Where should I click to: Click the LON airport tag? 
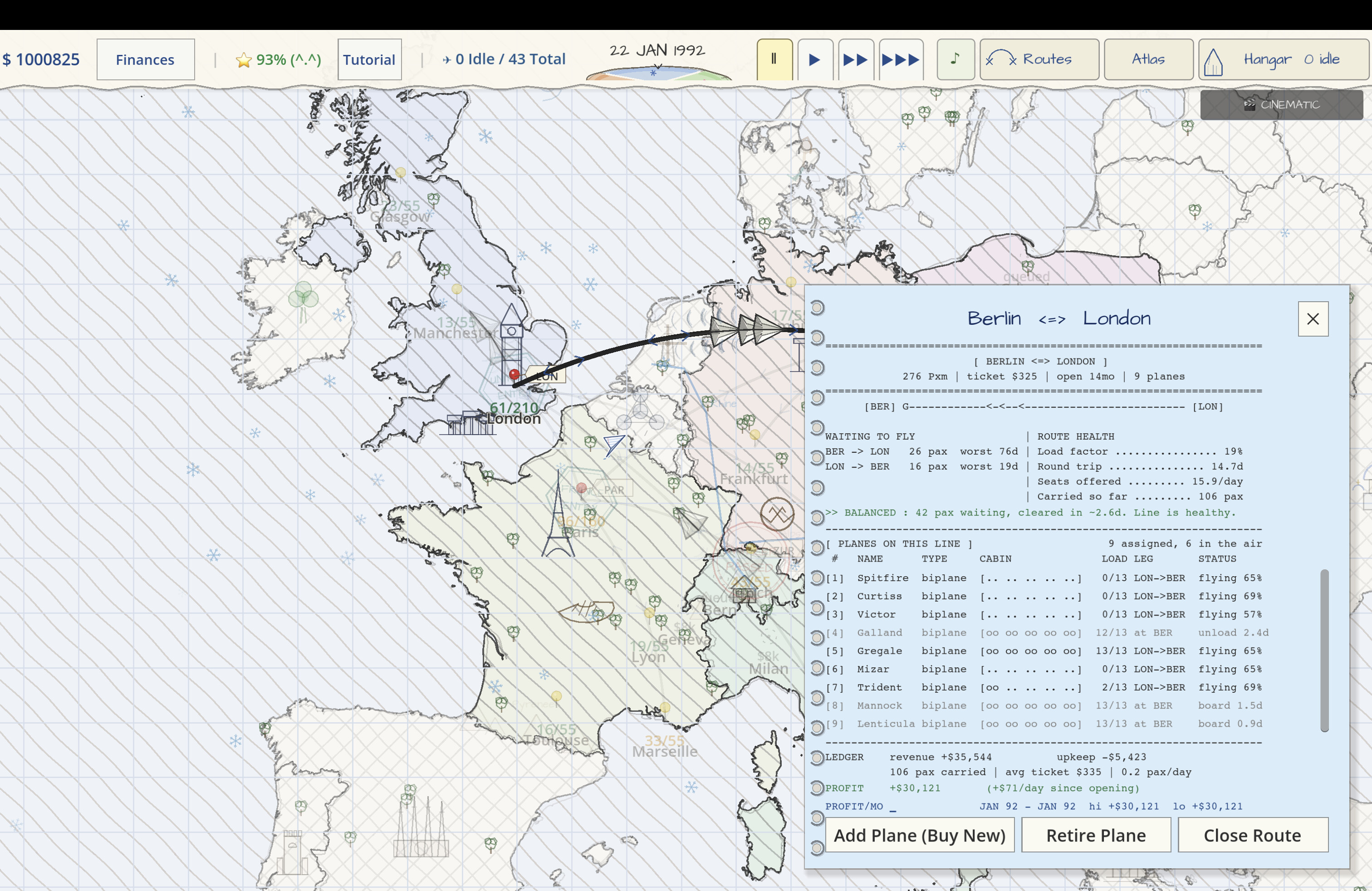point(546,376)
